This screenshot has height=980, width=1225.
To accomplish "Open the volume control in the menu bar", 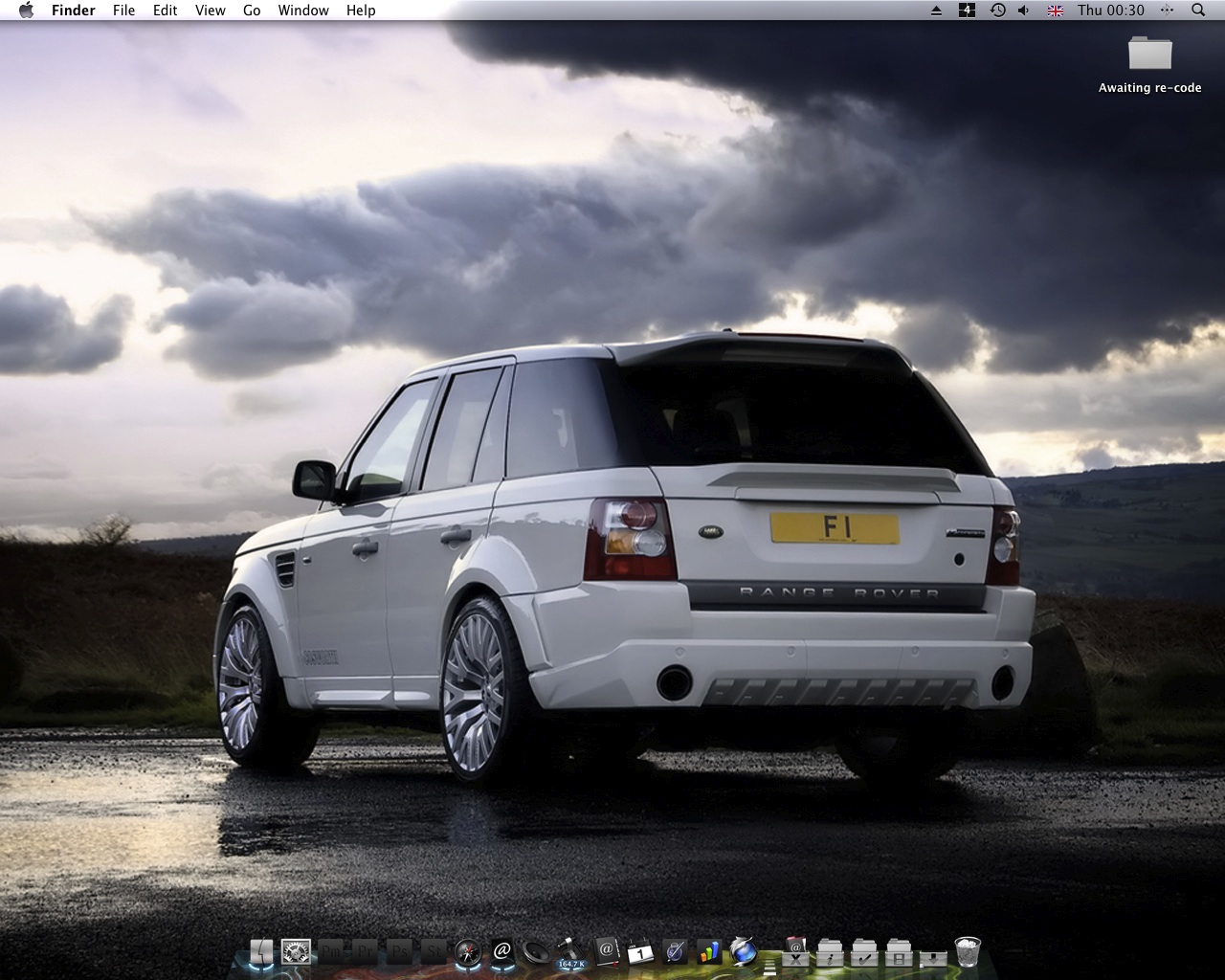I will 1024,11.
